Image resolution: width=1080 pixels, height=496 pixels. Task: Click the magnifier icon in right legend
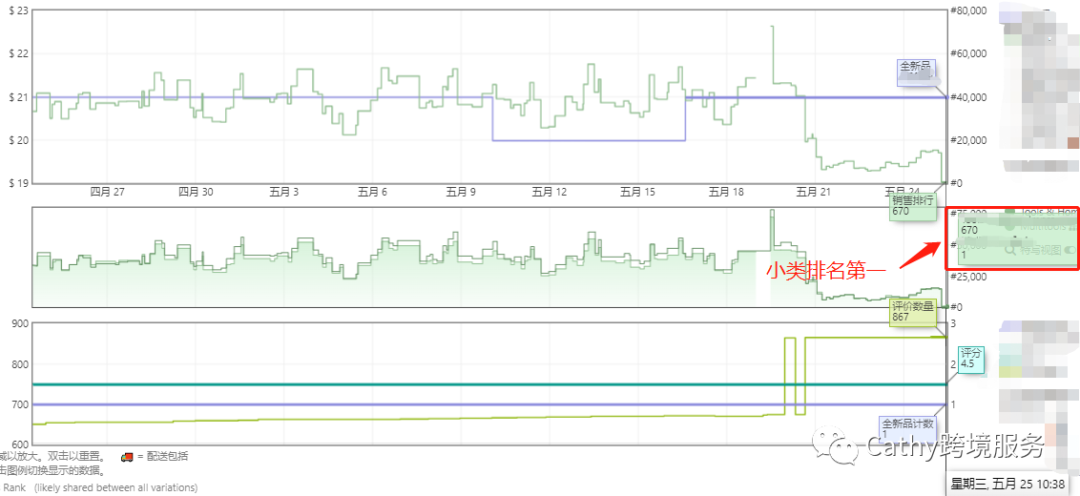pos(1012,250)
